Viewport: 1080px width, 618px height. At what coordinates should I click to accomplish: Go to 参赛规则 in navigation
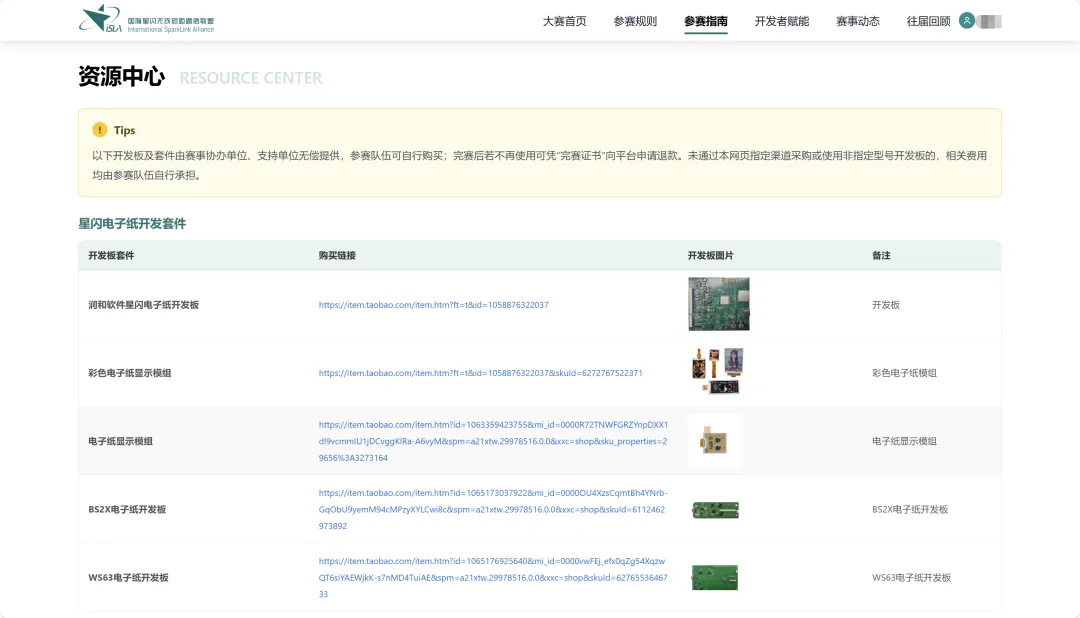coord(635,21)
